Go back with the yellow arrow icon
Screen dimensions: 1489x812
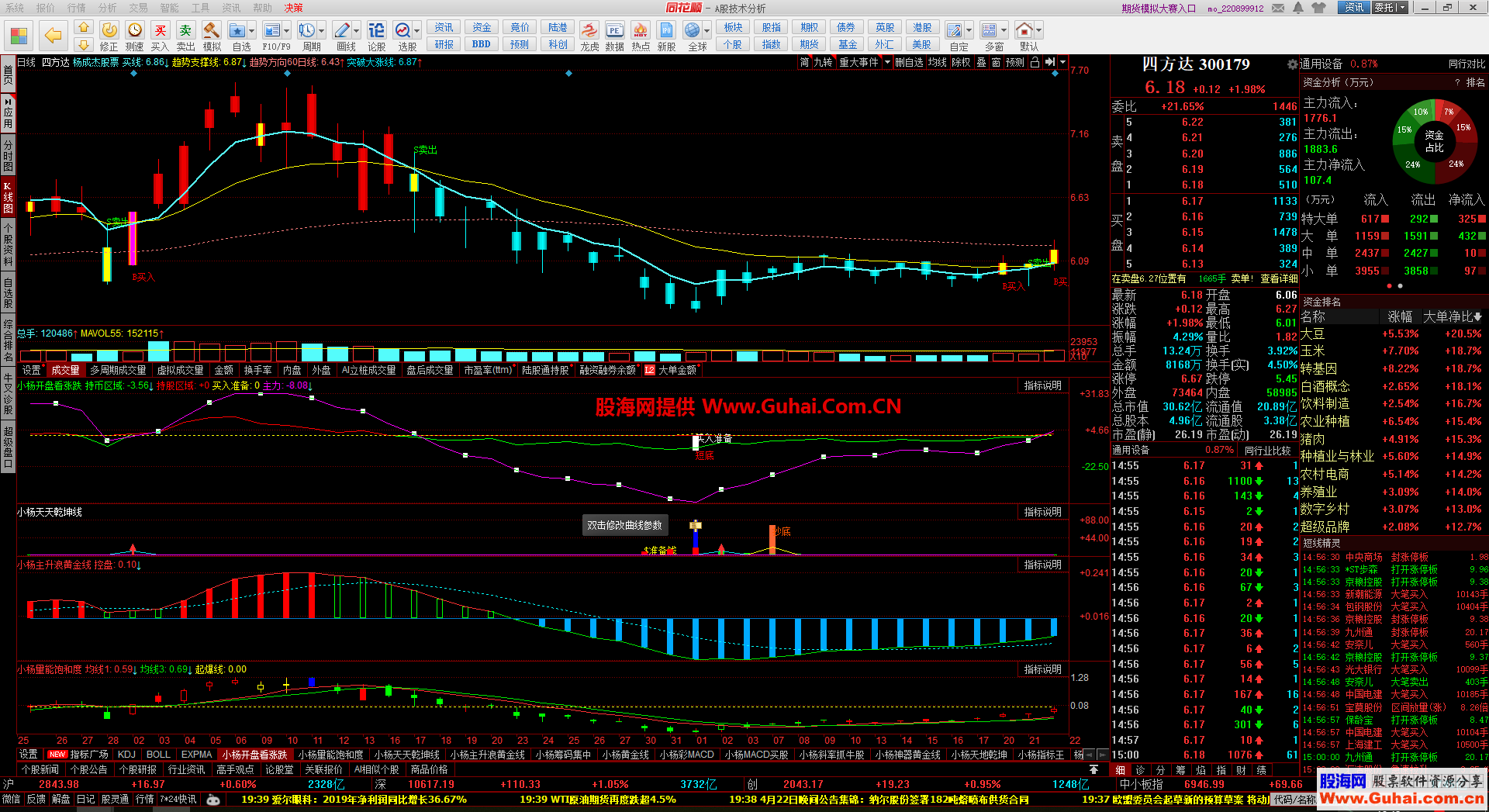coord(53,36)
